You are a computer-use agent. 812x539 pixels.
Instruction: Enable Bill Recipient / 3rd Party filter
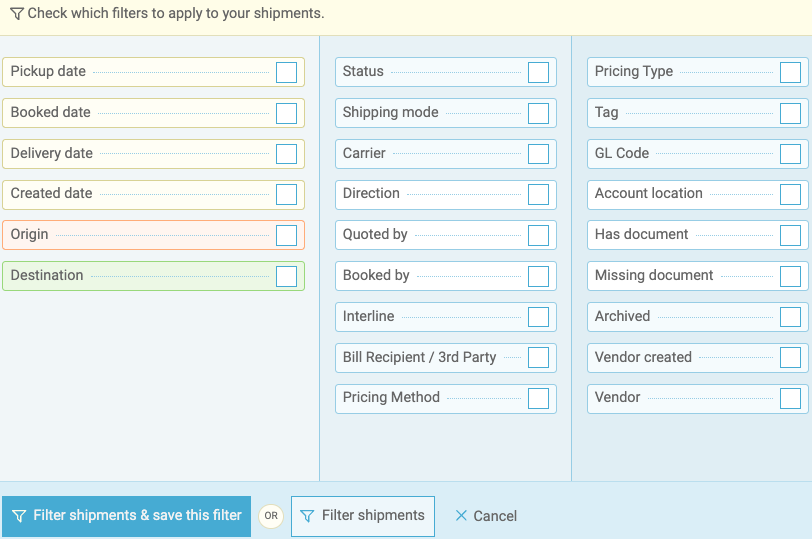(x=538, y=357)
